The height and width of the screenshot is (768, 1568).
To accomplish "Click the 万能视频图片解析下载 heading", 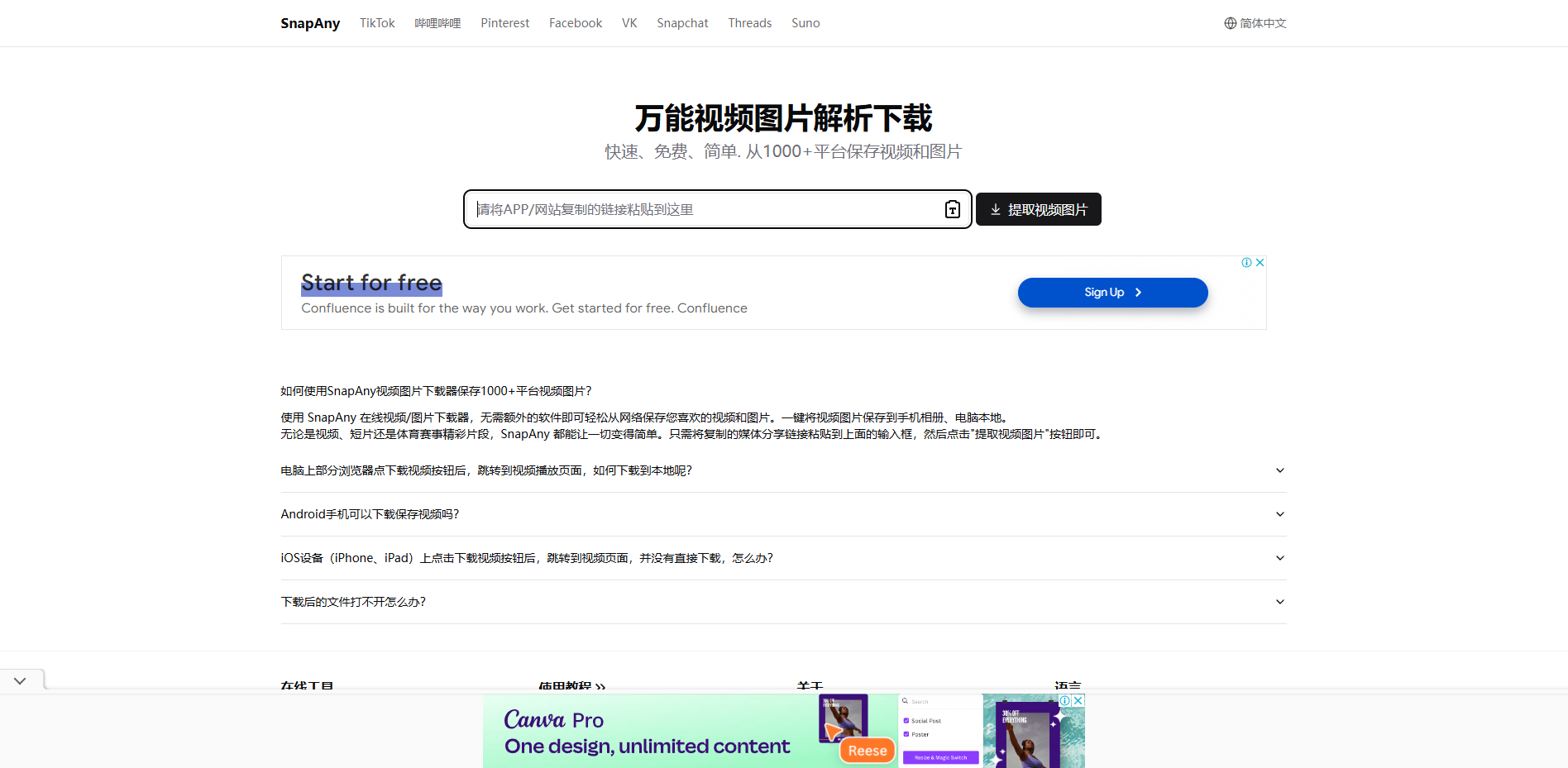I will tap(783, 118).
